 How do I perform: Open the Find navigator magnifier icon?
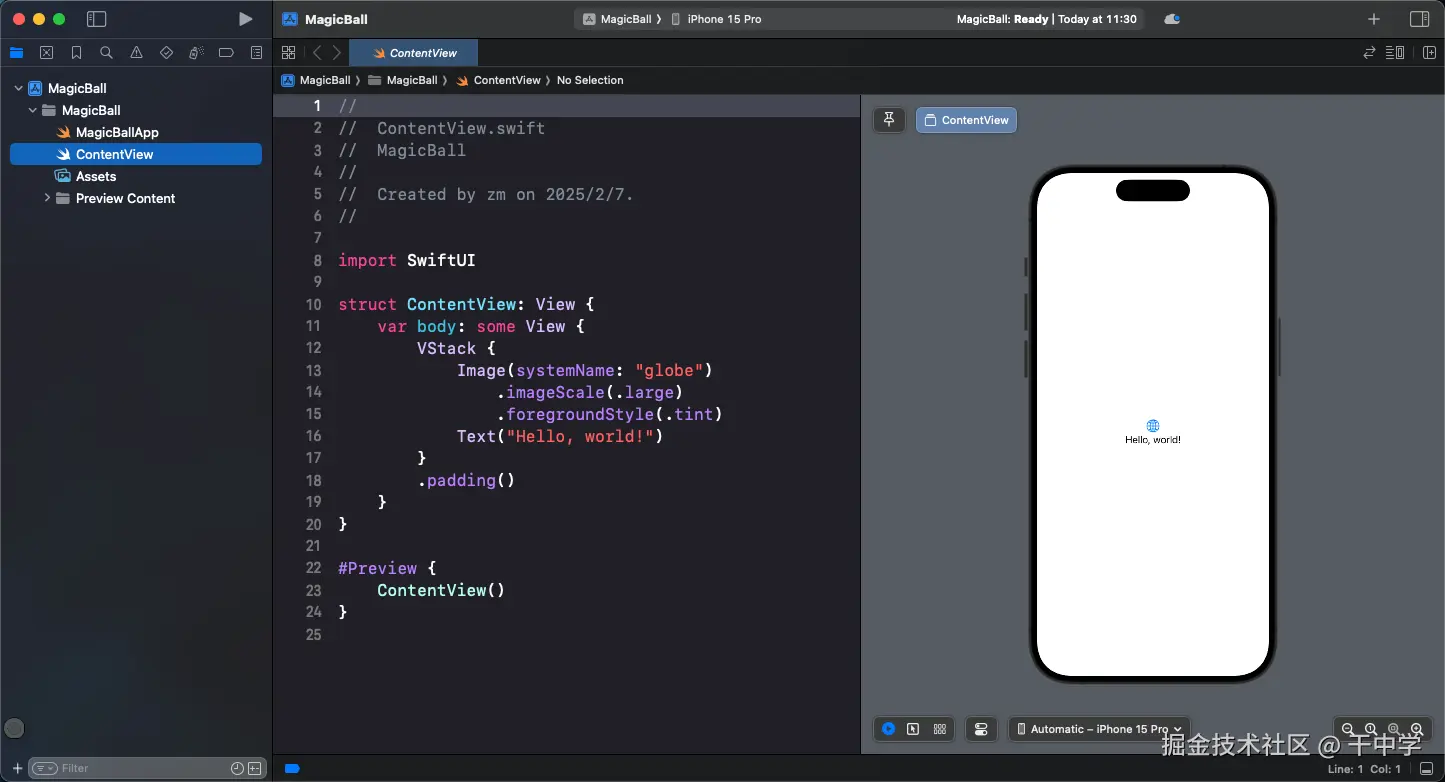coord(106,53)
